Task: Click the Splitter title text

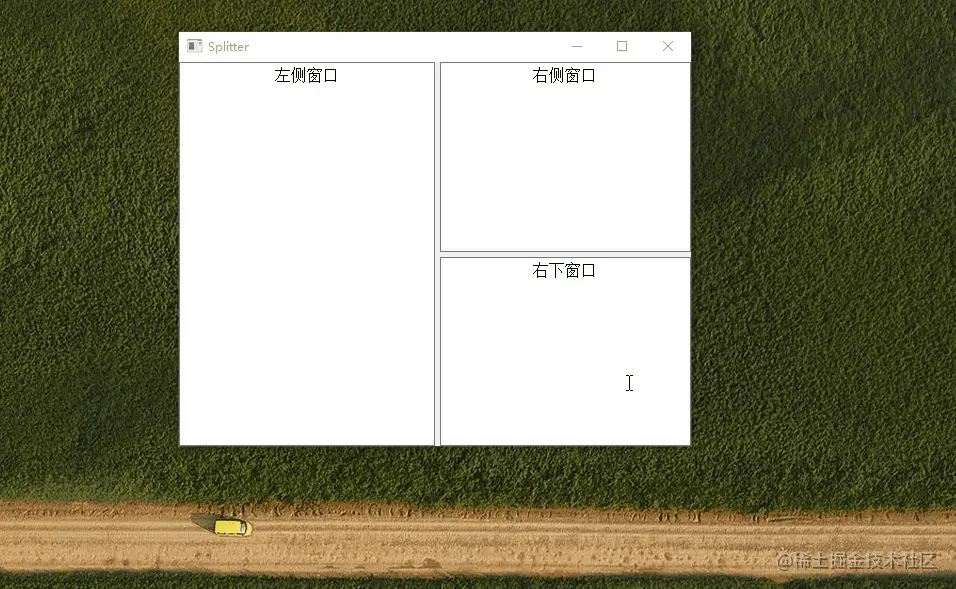Action: click(227, 46)
